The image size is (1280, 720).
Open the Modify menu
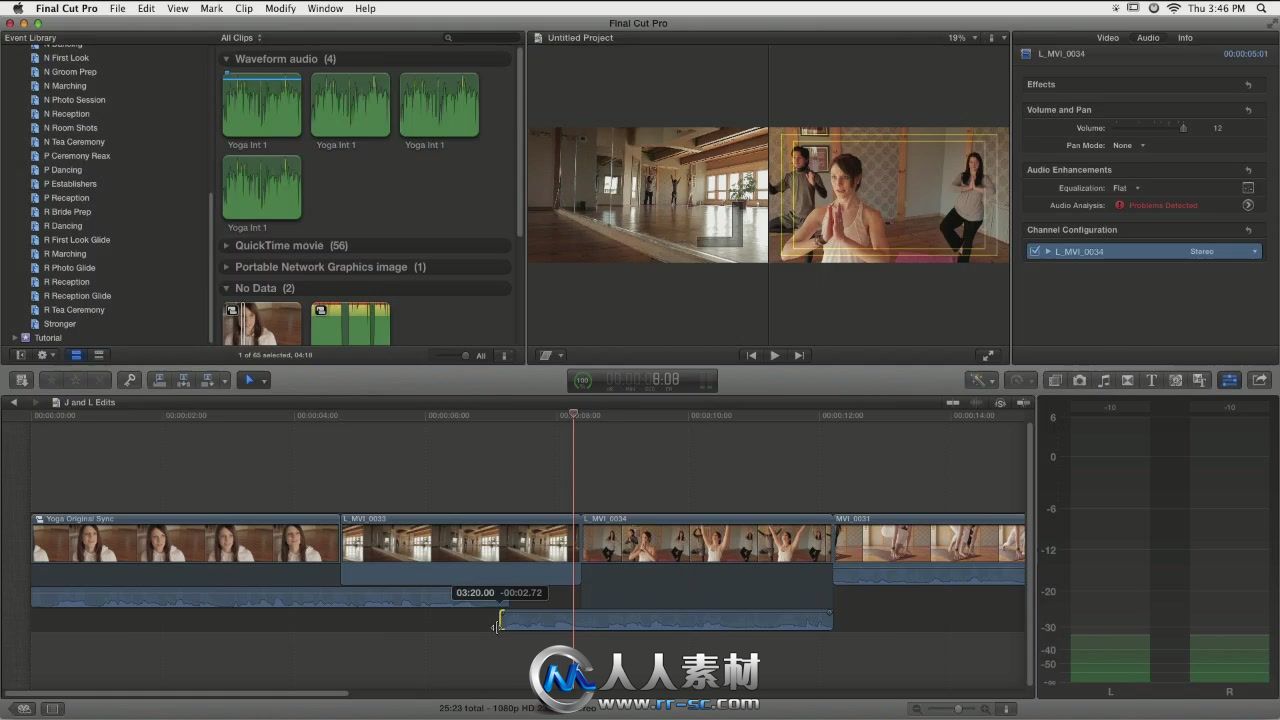point(280,8)
